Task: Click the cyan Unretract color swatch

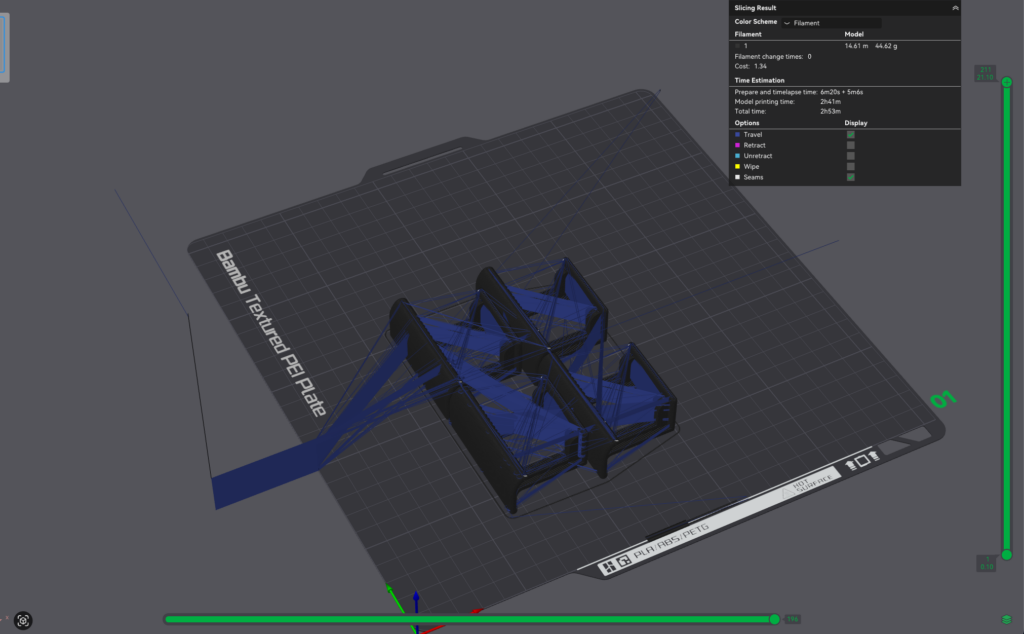Action: point(737,156)
